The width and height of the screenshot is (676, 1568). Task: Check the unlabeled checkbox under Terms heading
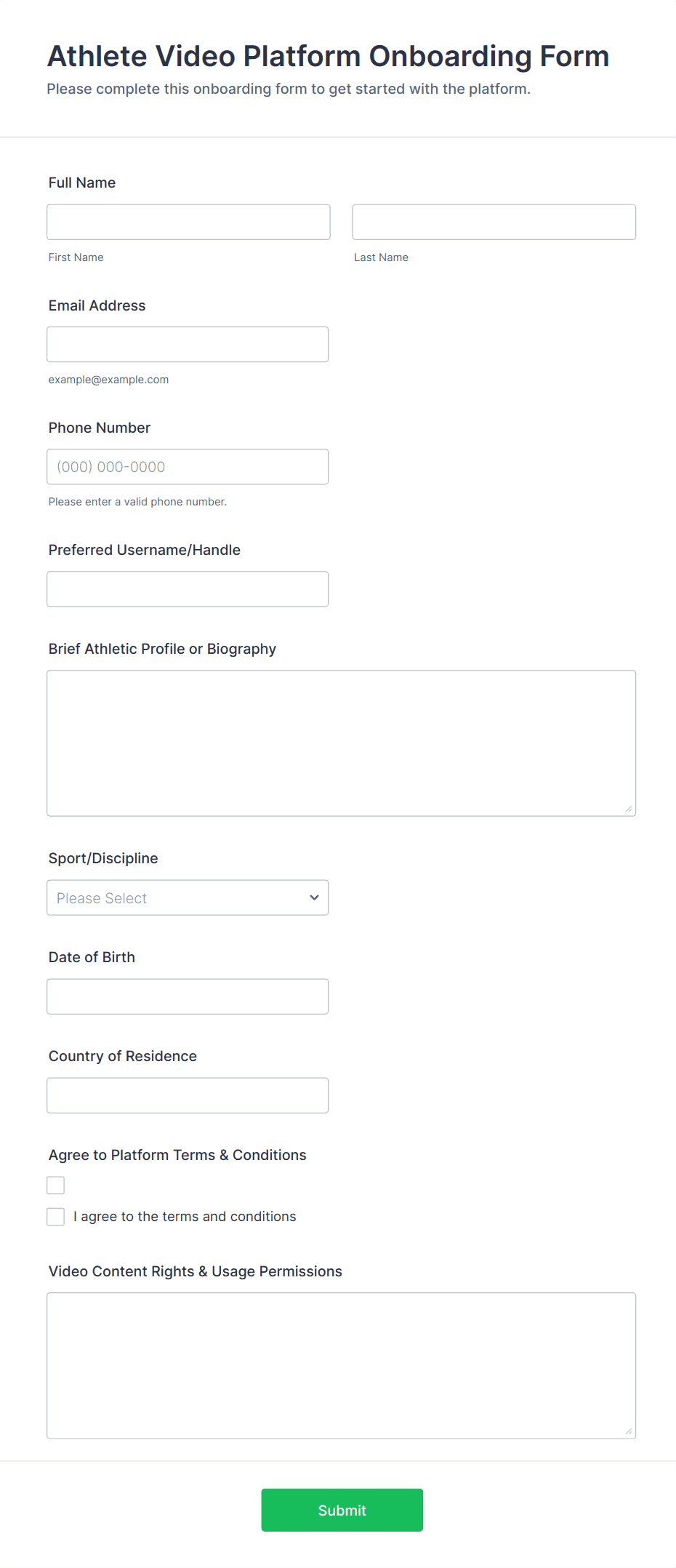tap(56, 1185)
